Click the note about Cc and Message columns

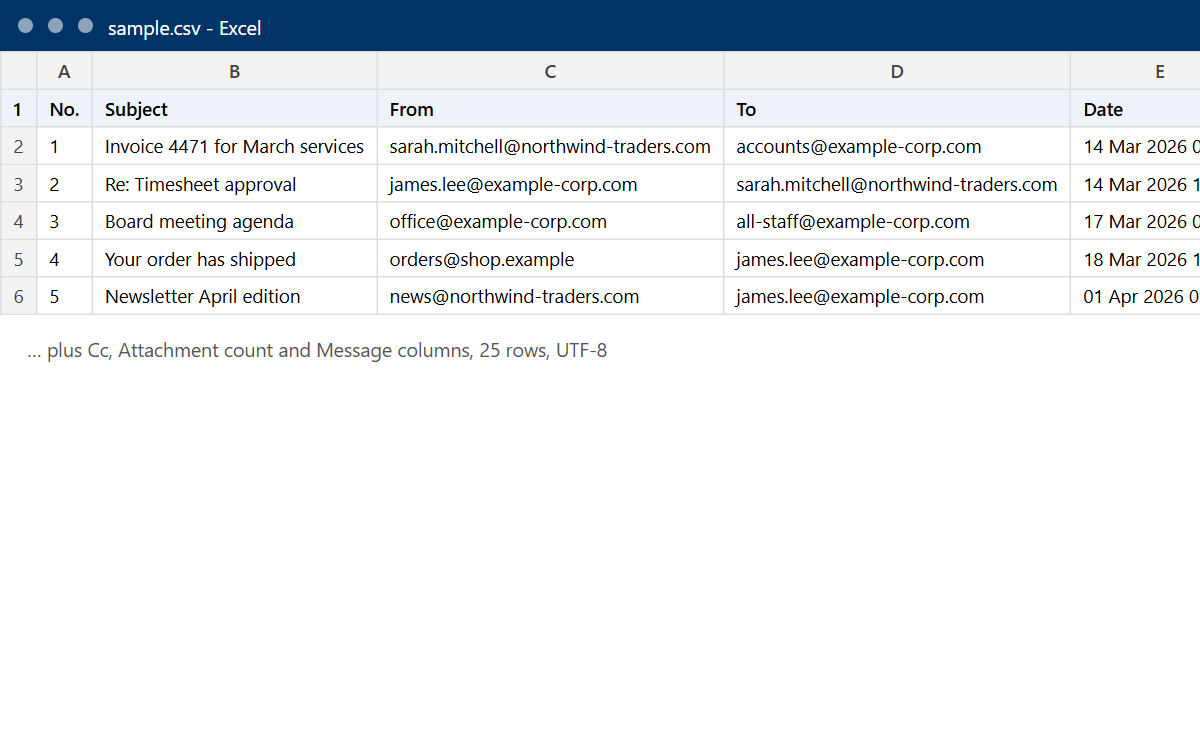[x=317, y=351]
